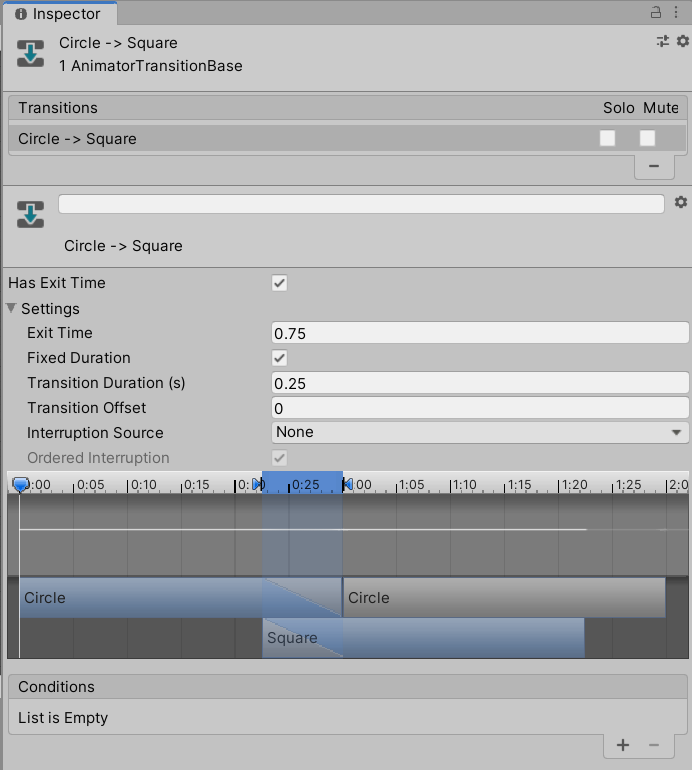
Task: Click the lower transition arrow icon
Action: [x=31, y=214]
